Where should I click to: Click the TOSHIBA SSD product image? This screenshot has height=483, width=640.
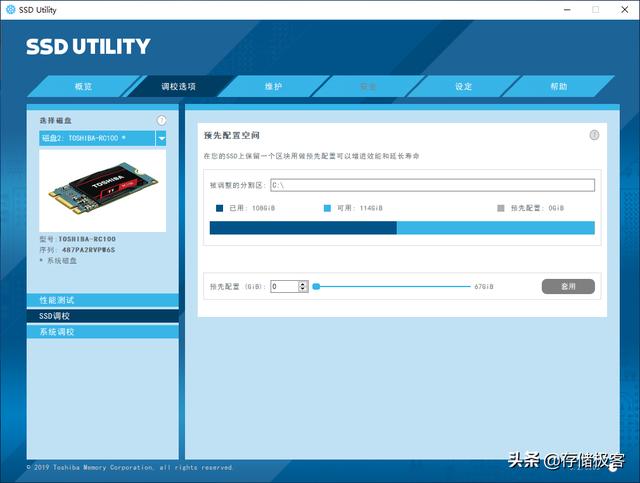point(102,190)
